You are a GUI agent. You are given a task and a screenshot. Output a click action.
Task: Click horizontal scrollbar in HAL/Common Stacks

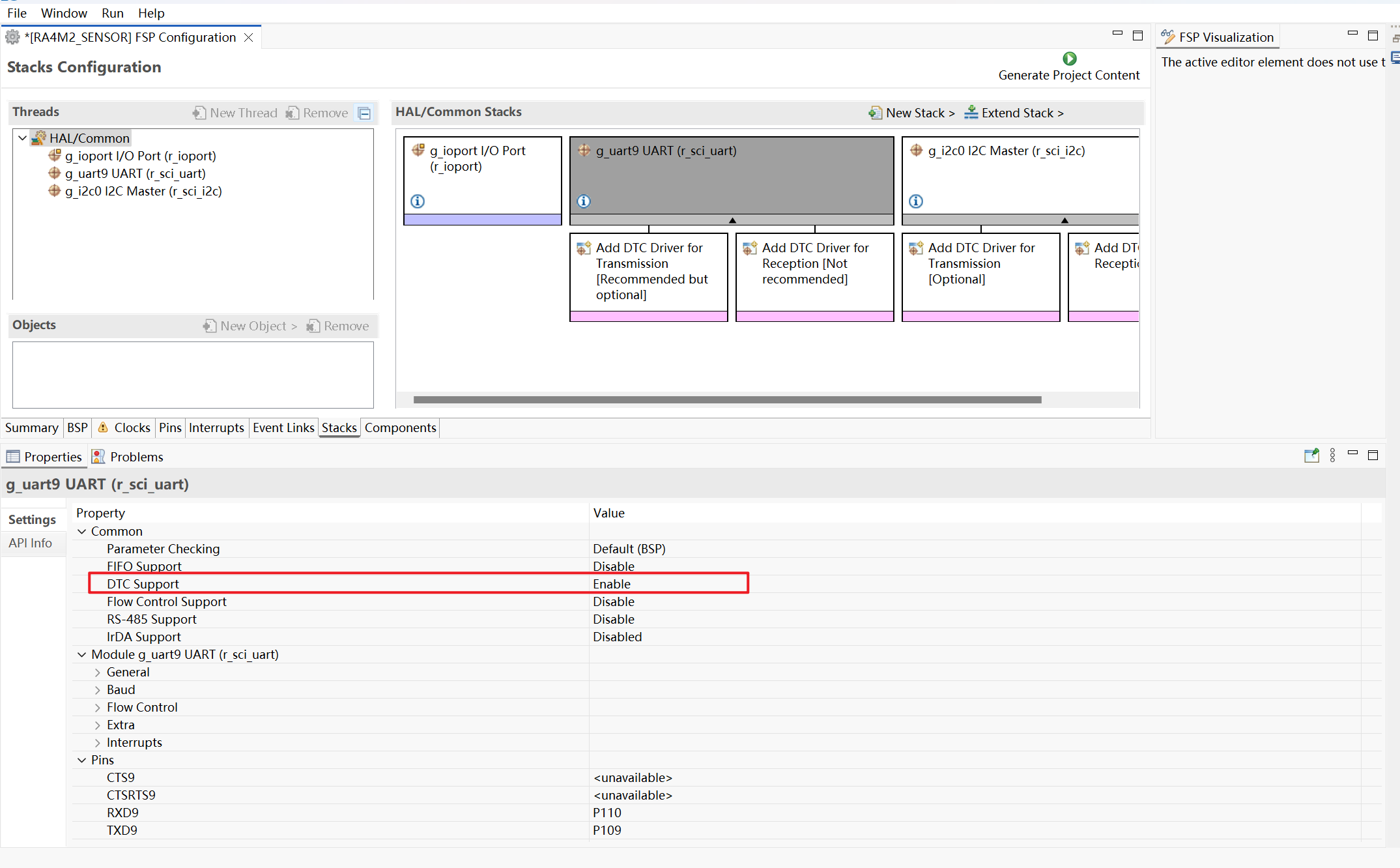[x=726, y=399]
